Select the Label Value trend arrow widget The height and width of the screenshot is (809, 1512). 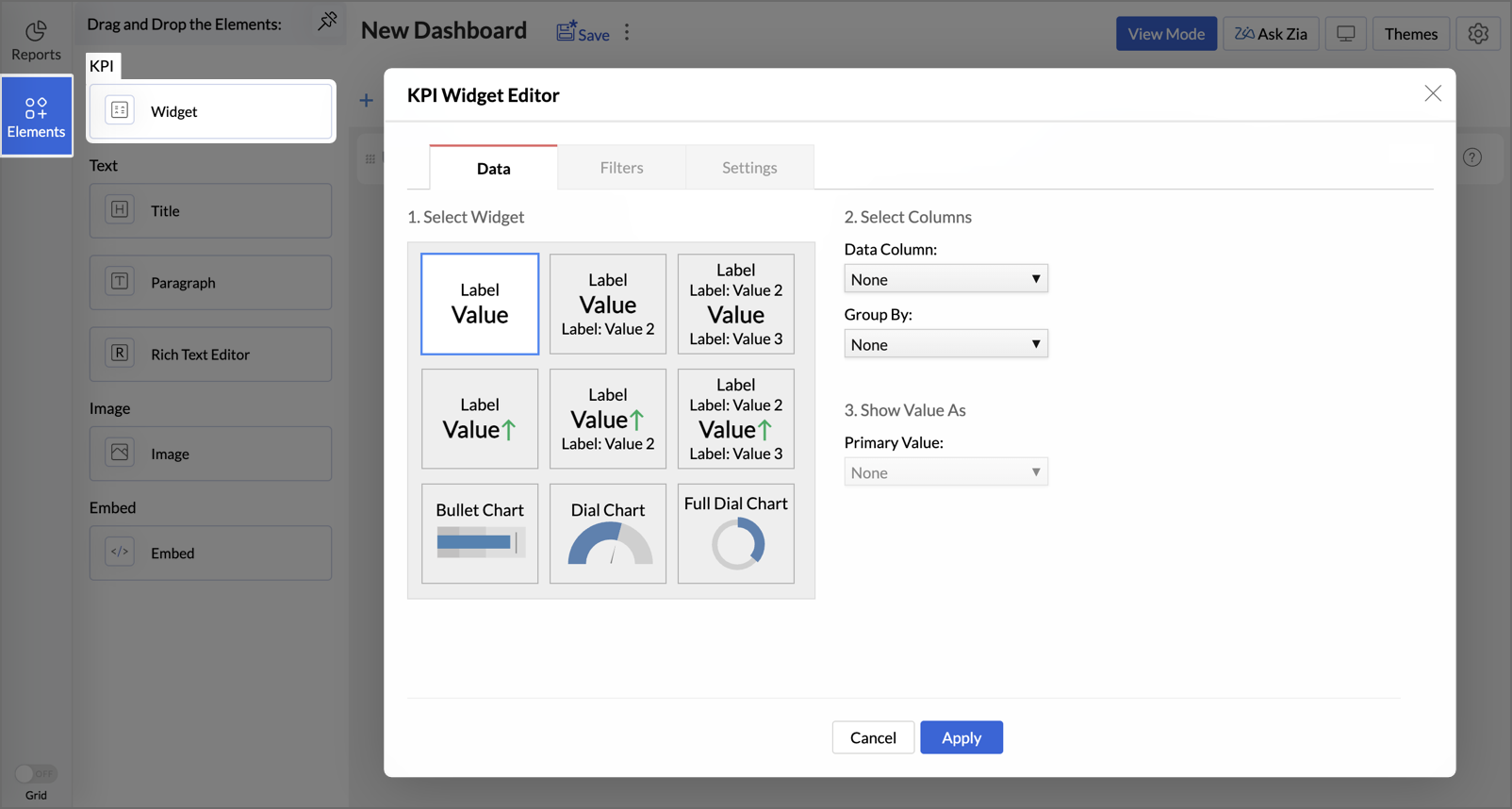pos(480,419)
